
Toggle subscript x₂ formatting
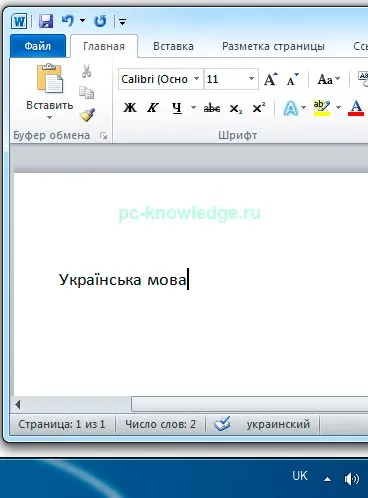tap(236, 108)
